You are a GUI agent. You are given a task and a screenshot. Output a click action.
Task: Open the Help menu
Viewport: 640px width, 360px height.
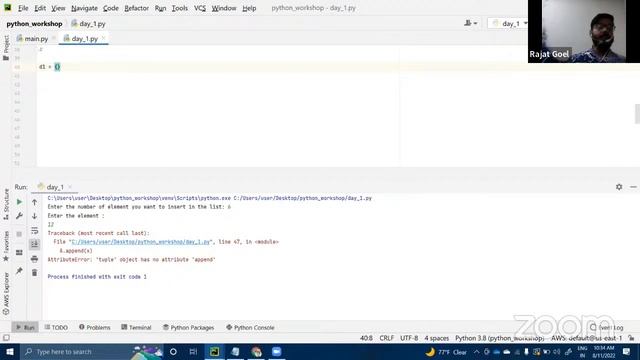tap(249, 8)
